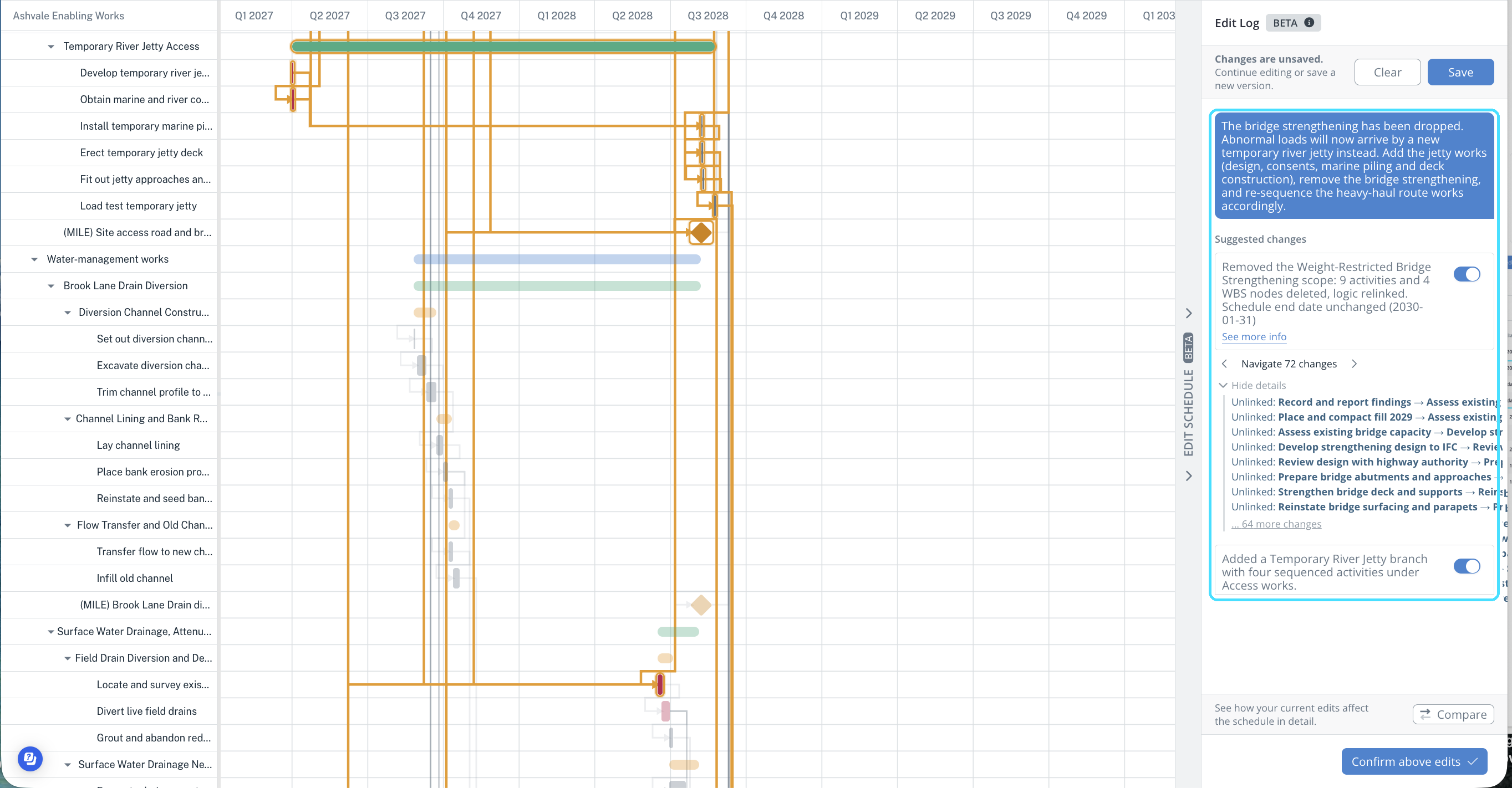This screenshot has width=1512, height=788.
Task: Toggle the Removed Bridge Strengthening scope change
Action: tap(1467, 274)
